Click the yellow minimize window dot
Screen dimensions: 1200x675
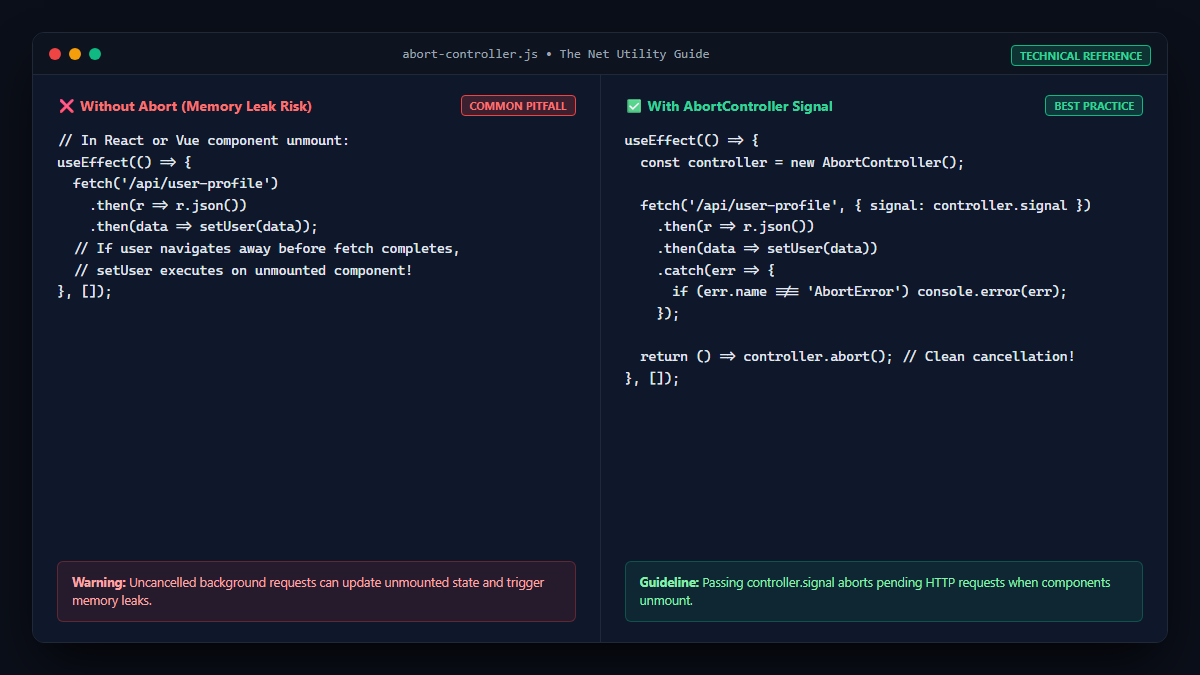75,54
